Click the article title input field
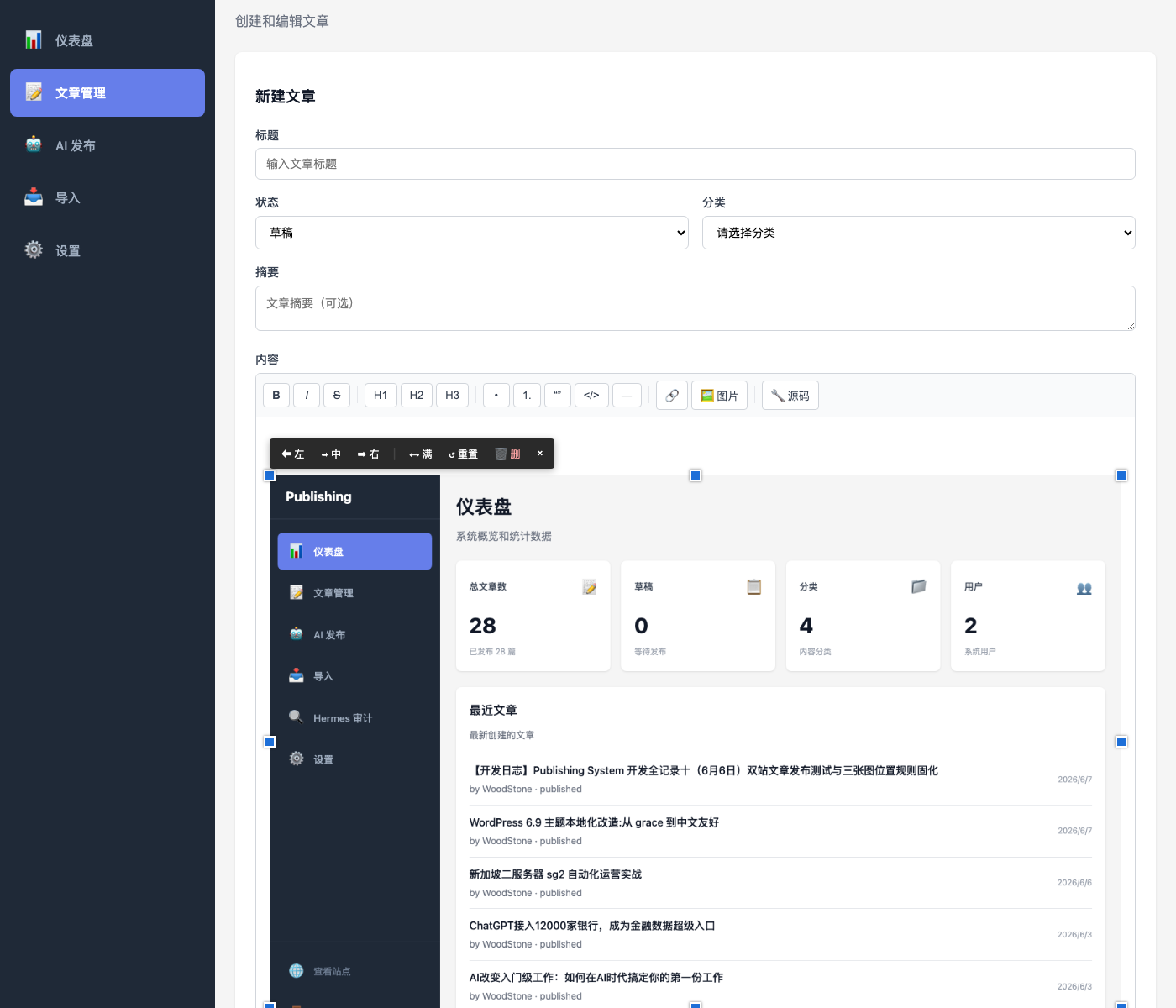Screen dimensions: 1176x1008 pos(695,164)
